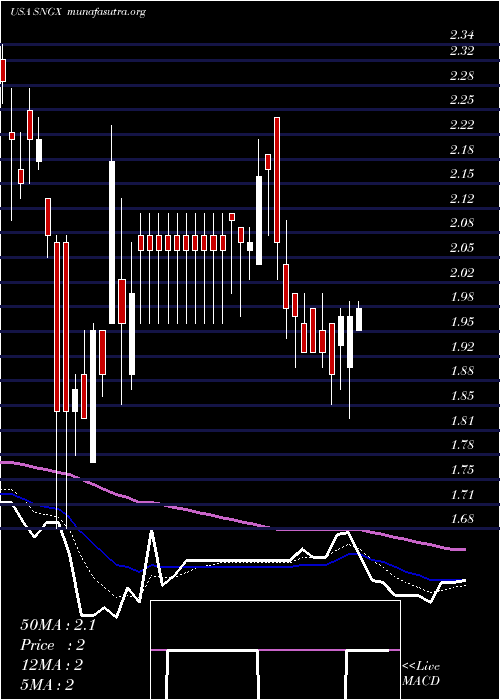This screenshot has width=500, height=700.
Task: Pick the 2.15 price axis value
Action: [x=462, y=174]
